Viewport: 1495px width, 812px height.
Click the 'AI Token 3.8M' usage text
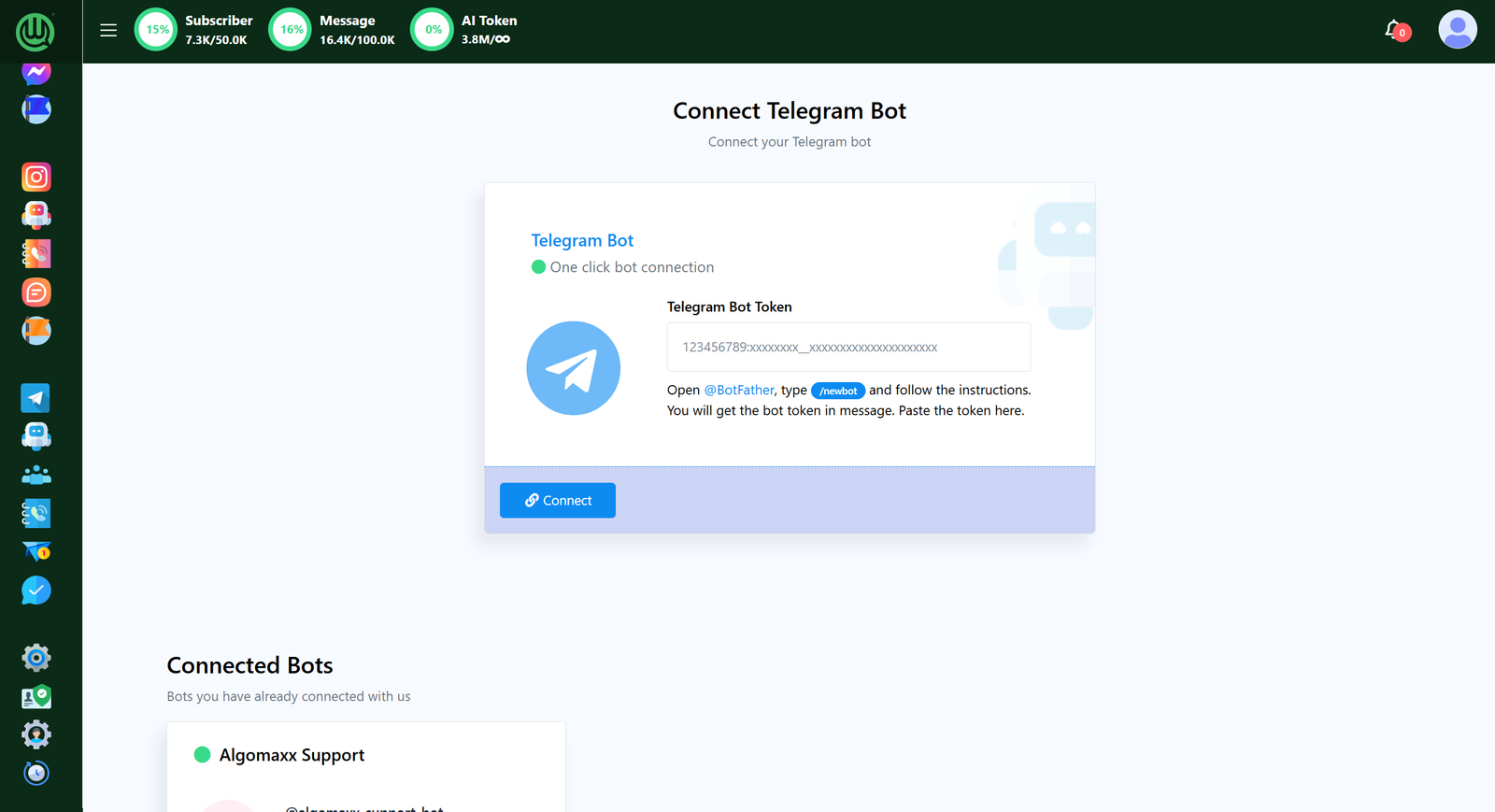489,30
